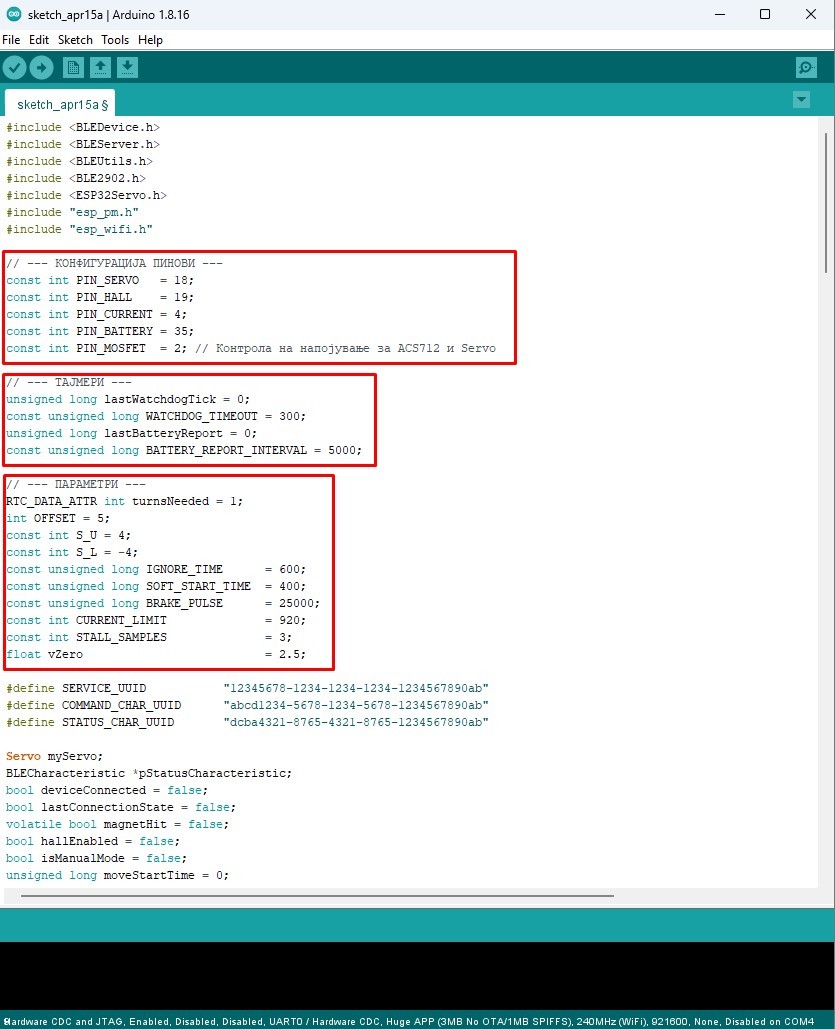835x1029 pixels.
Task: Open the Edit menu
Action: (x=38, y=40)
